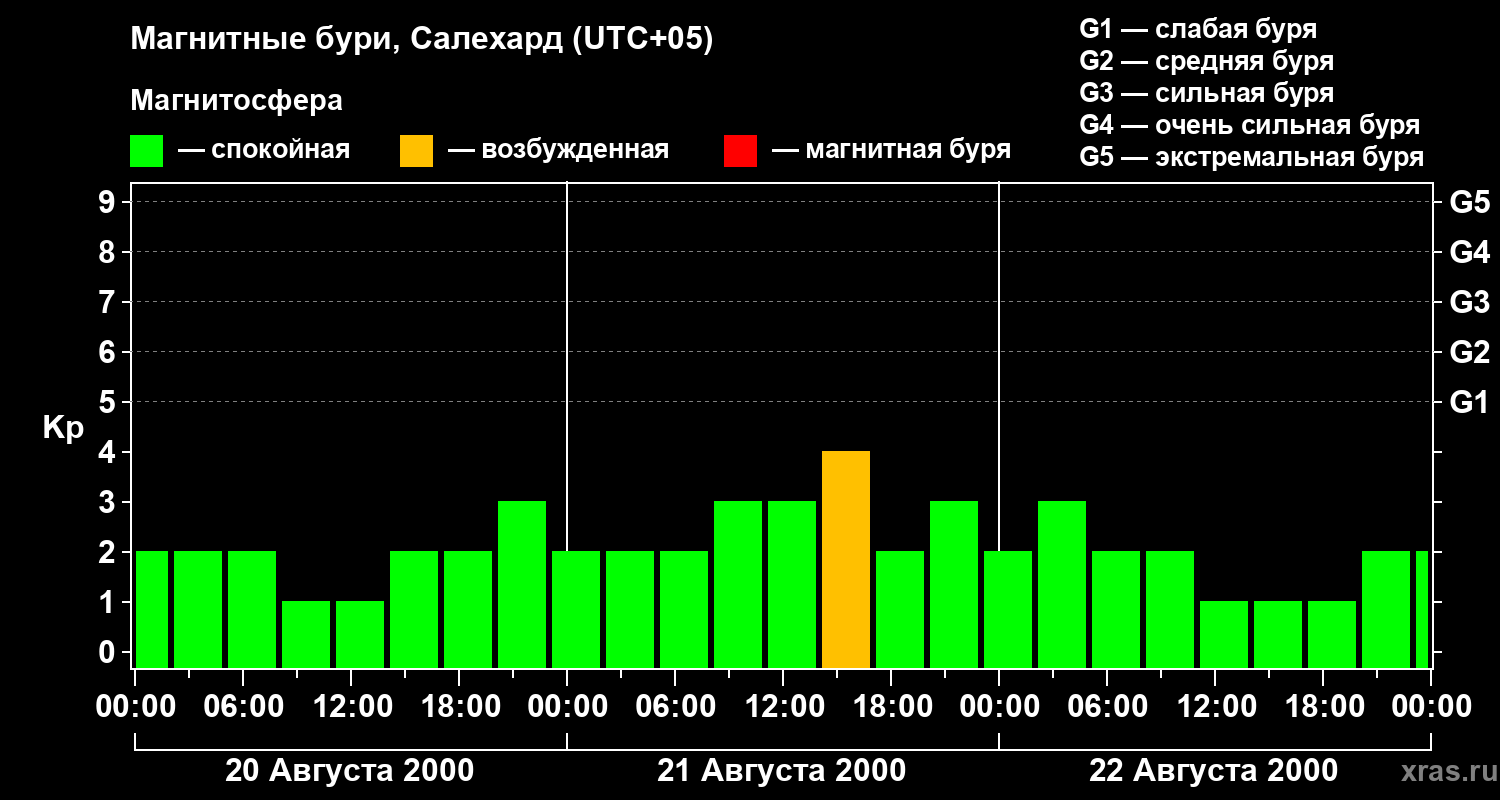Click the G4 label on the right axis

[x=1469, y=252]
